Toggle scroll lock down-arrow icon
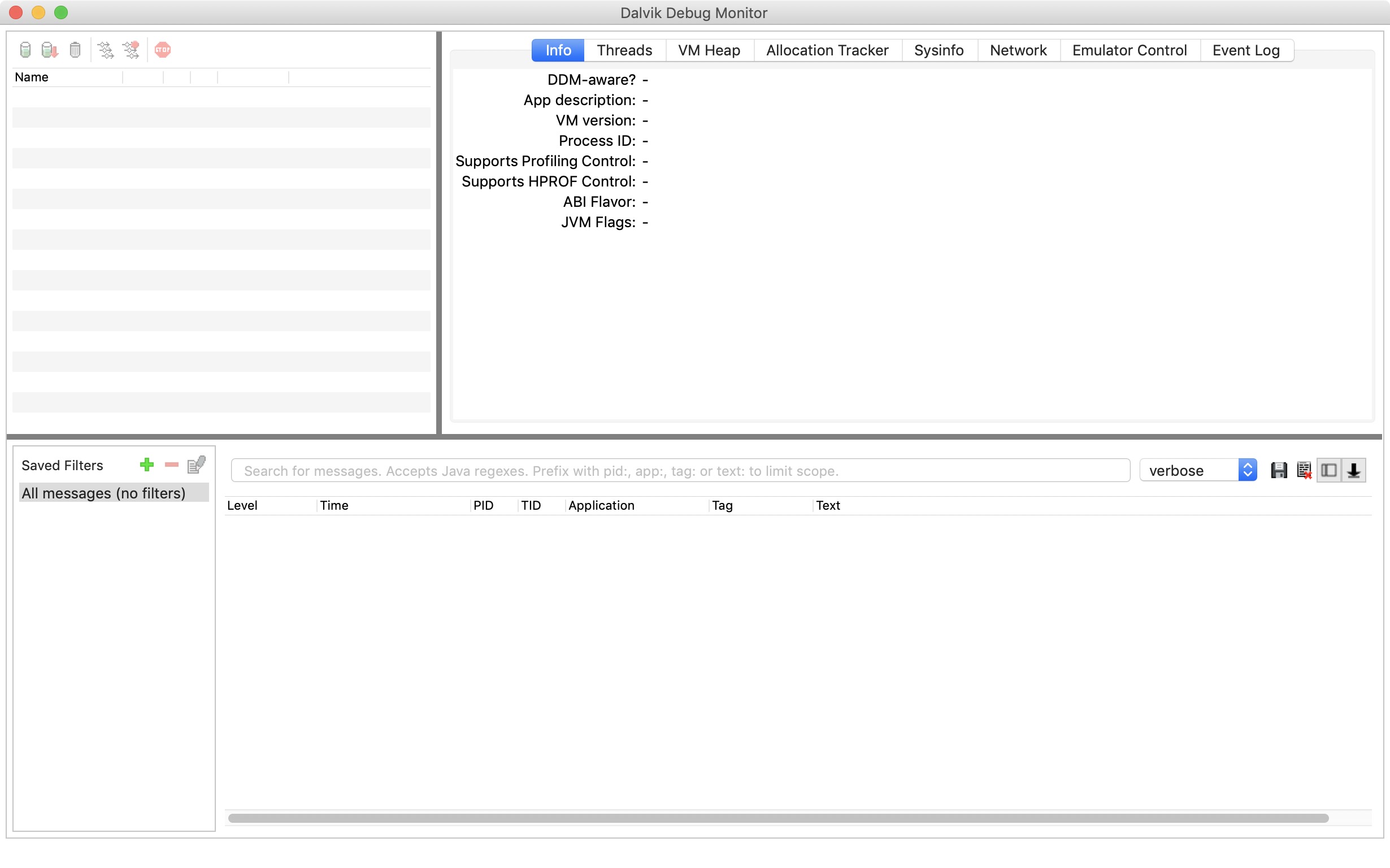Screen dimensions: 1390x868 click(1354, 471)
